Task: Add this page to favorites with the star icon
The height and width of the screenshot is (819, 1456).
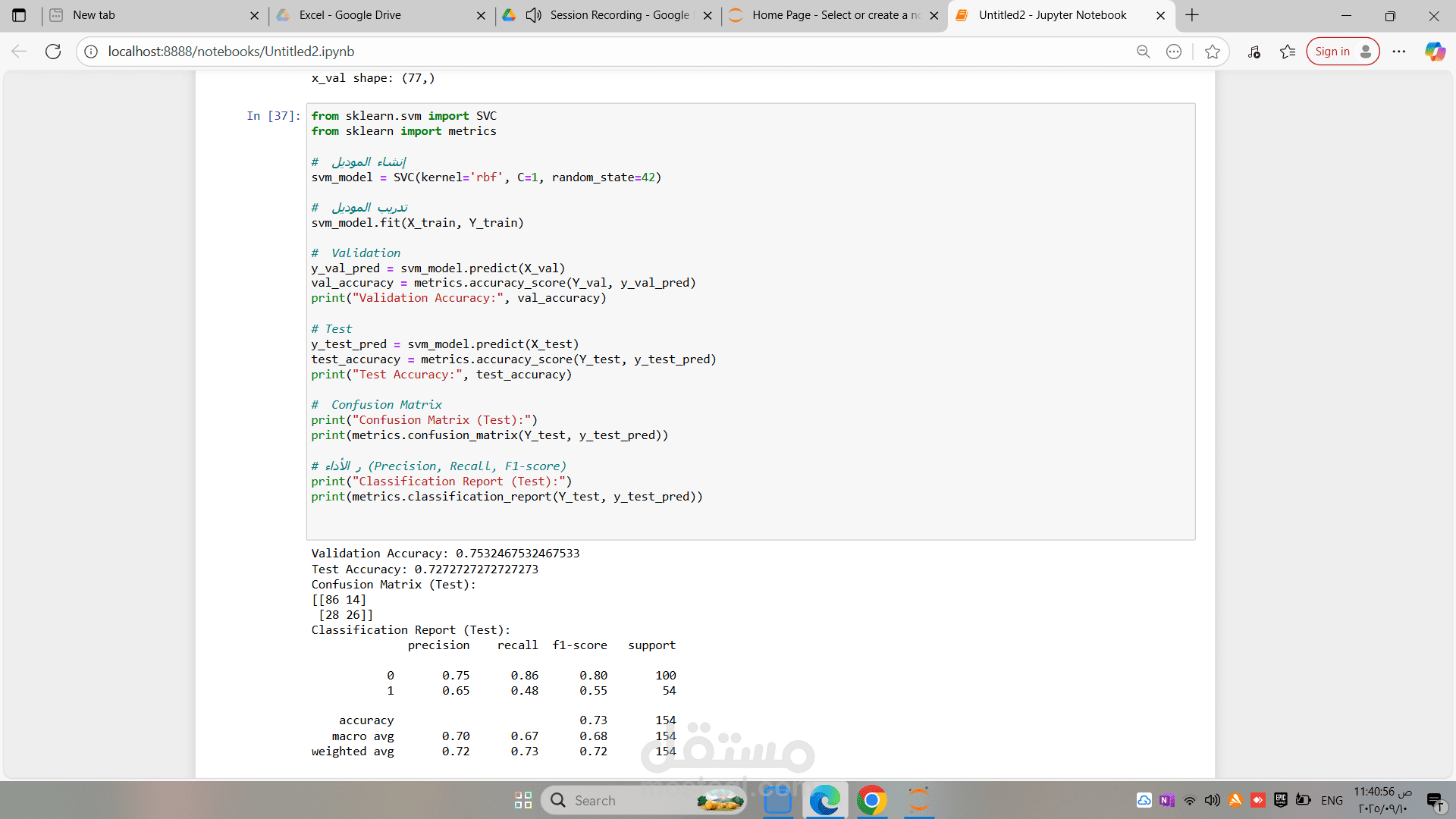Action: pyautogui.click(x=1213, y=52)
